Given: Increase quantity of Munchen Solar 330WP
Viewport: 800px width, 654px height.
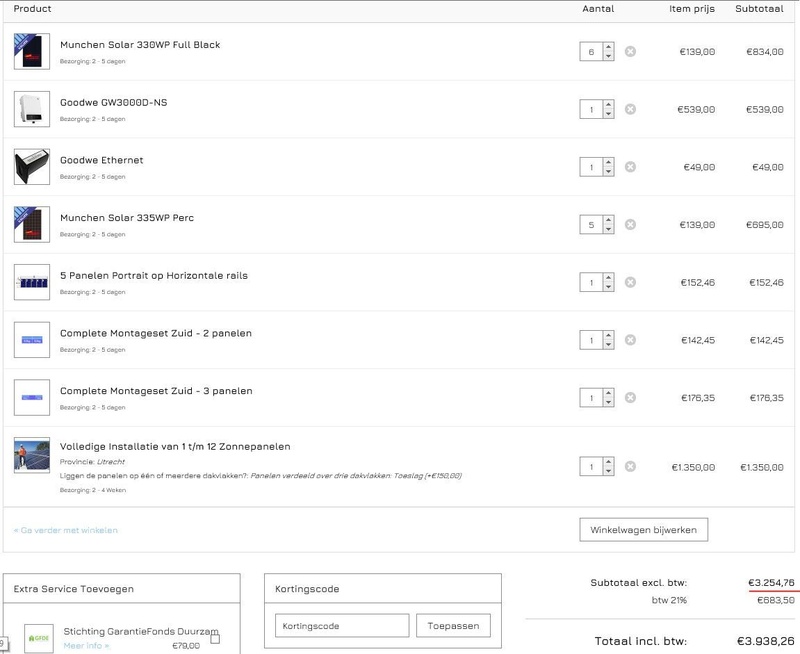Looking at the screenshot, I should [x=608, y=47].
